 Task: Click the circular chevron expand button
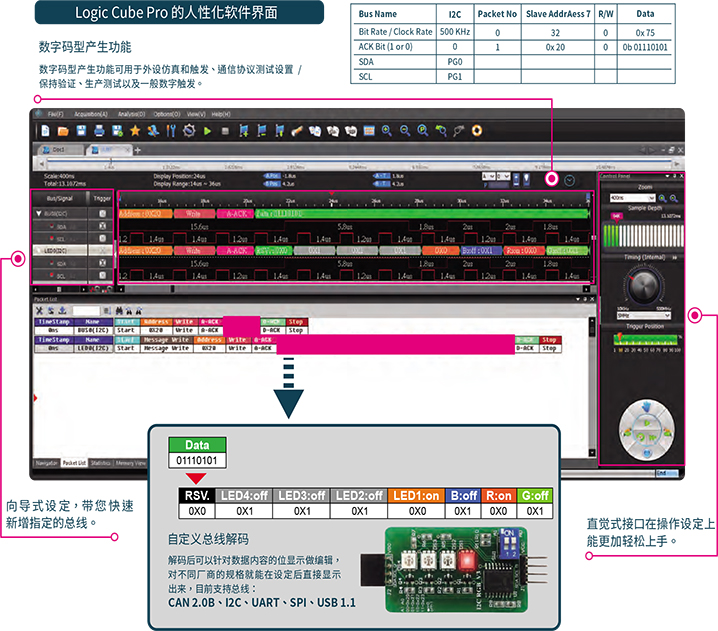click(x=569, y=180)
